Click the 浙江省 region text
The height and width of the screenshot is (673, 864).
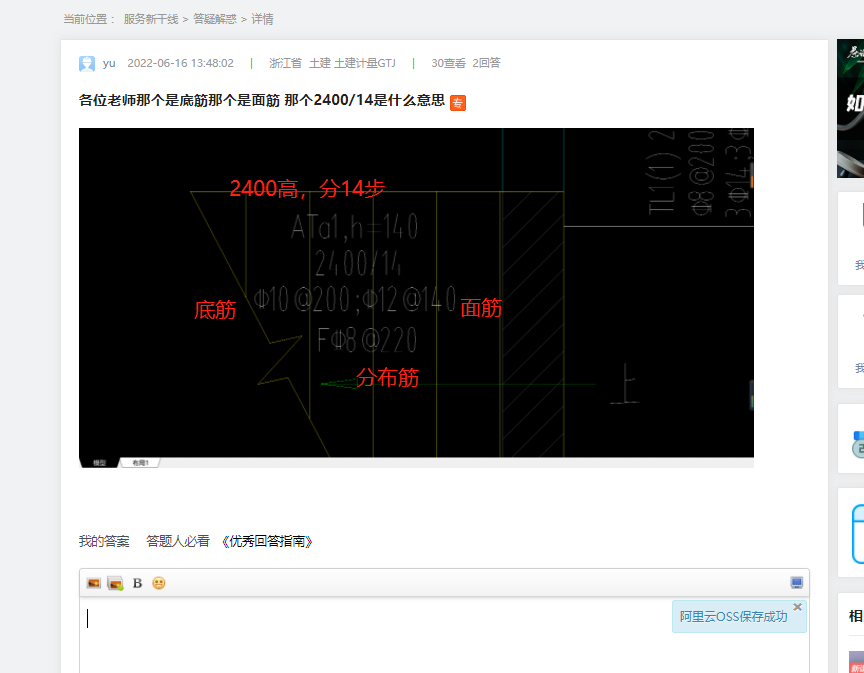coord(285,63)
